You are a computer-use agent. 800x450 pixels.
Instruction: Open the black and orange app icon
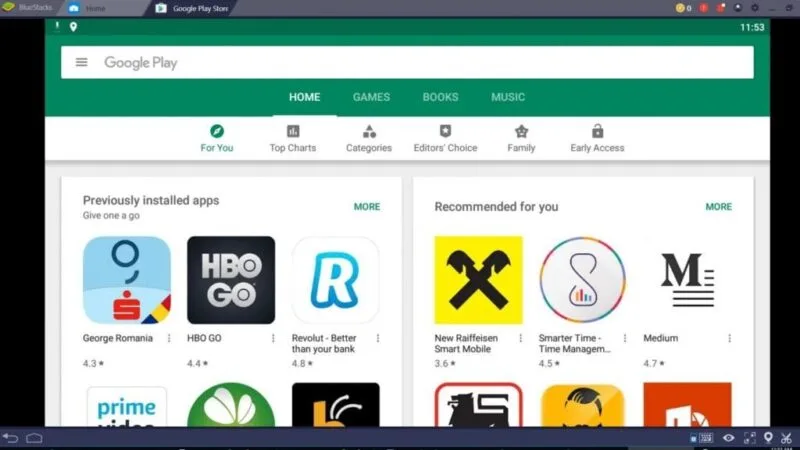coord(336,405)
